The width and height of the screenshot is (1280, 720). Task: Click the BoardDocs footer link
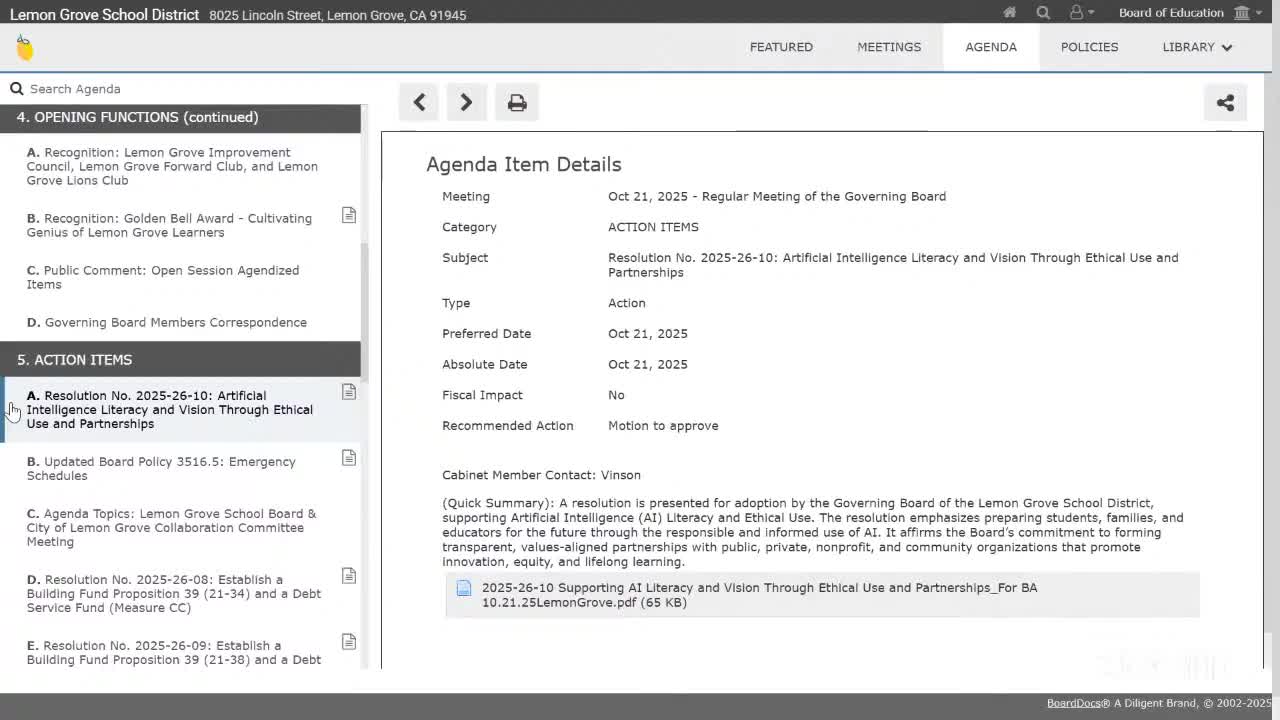[x=1073, y=703]
